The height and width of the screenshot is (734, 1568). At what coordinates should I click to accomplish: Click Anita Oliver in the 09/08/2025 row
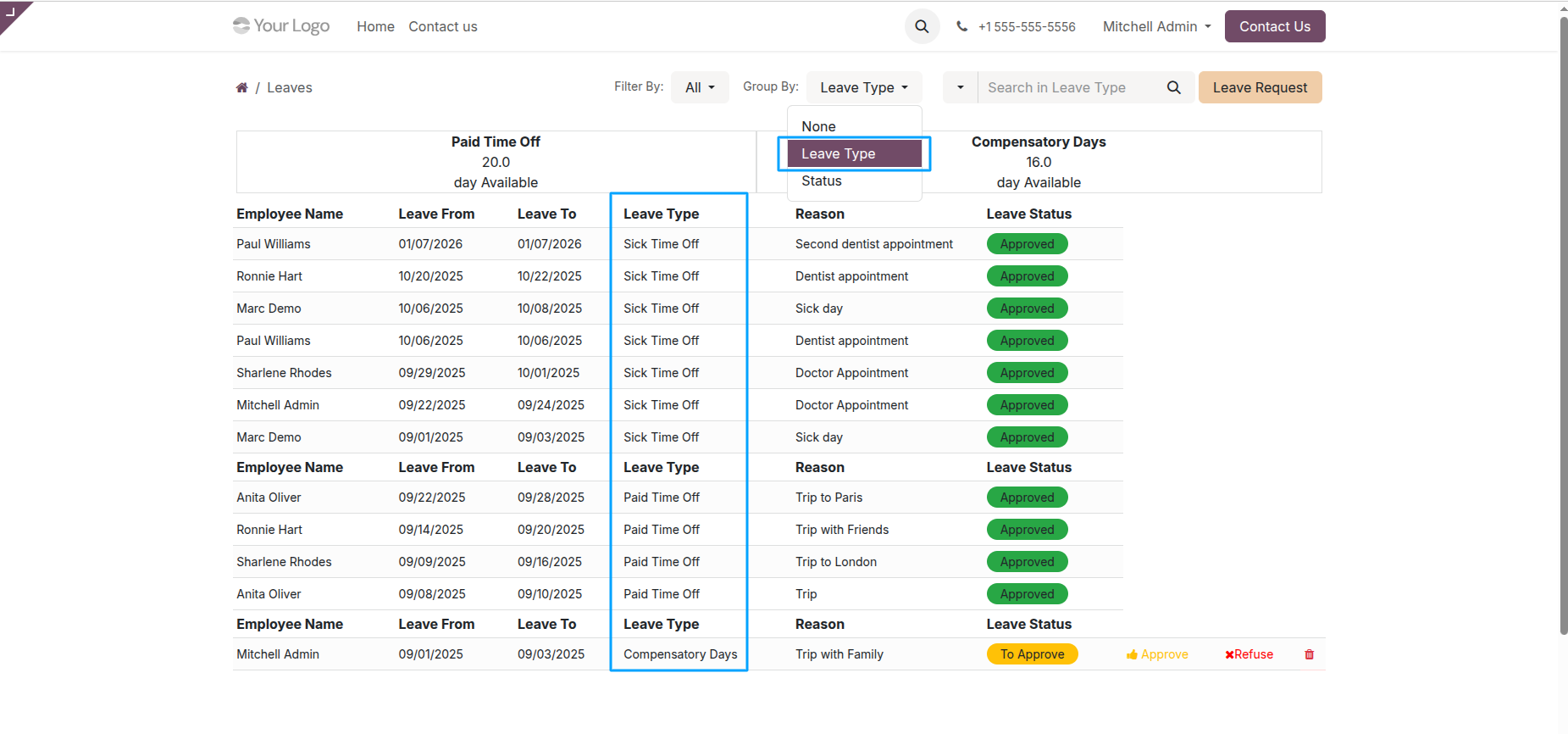[x=269, y=594]
